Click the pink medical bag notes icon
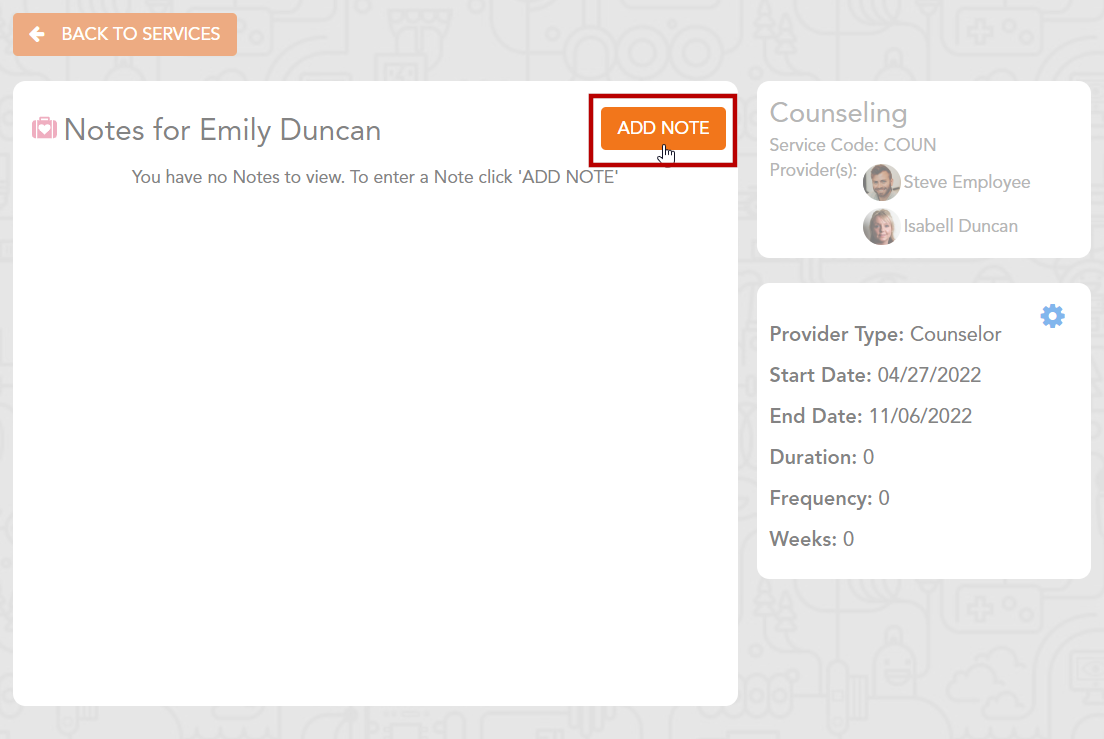This screenshot has width=1104, height=739. pyautogui.click(x=44, y=129)
